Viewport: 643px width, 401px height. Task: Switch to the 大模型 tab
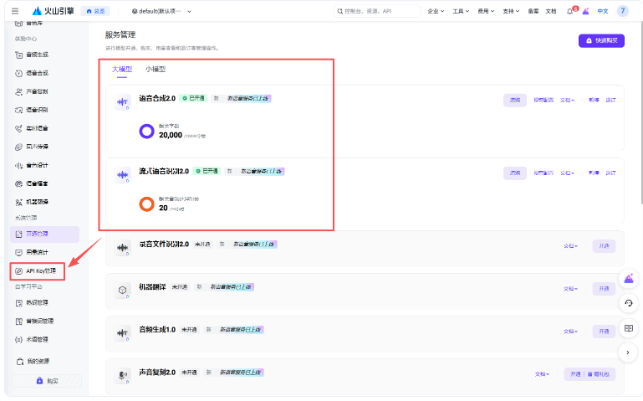(x=122, y=69)
